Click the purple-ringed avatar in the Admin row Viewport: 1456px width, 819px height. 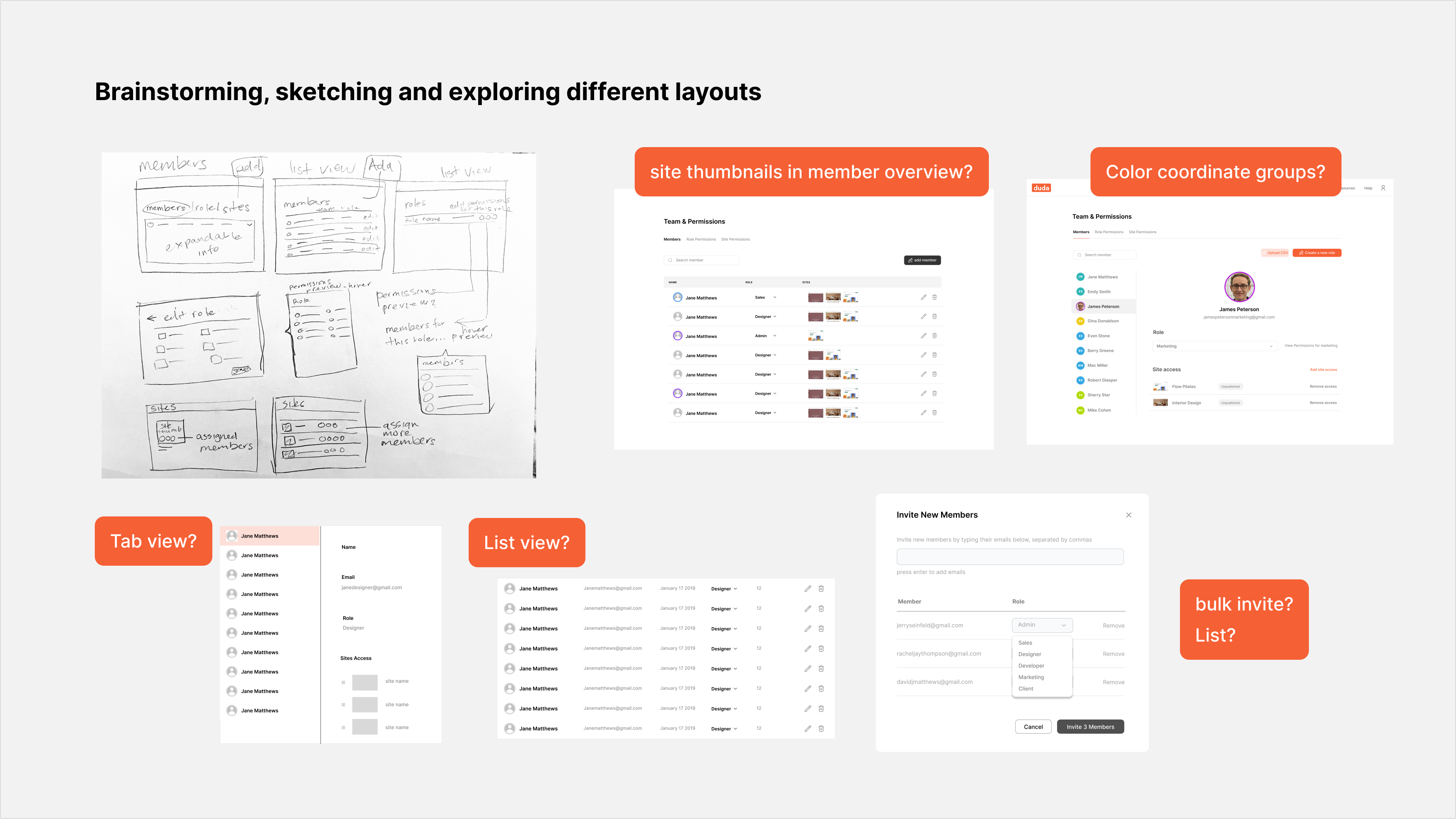pos(677,336)
